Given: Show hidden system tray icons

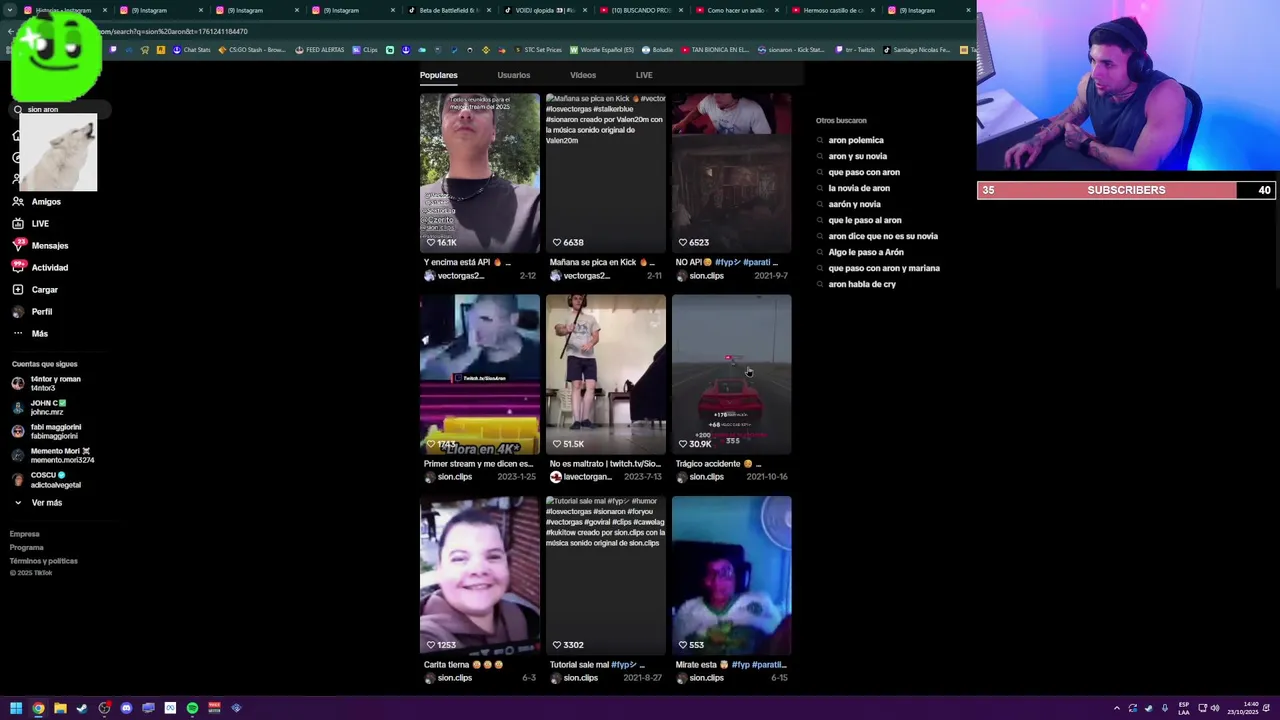Looking at the screenshot, I should click(1117, 708).
